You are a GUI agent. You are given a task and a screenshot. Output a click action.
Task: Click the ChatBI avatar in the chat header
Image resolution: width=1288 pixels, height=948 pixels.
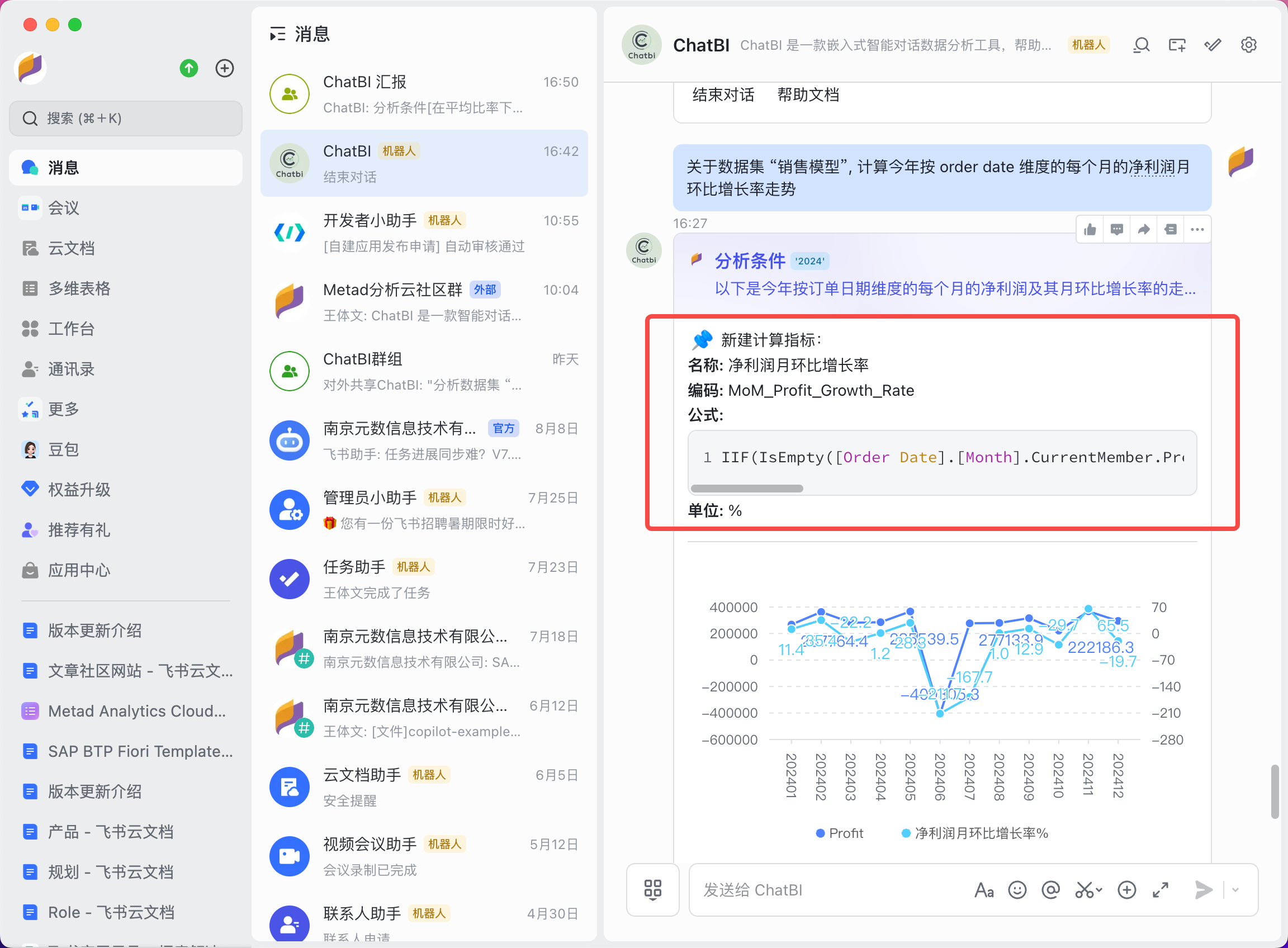tap(642, 45)
